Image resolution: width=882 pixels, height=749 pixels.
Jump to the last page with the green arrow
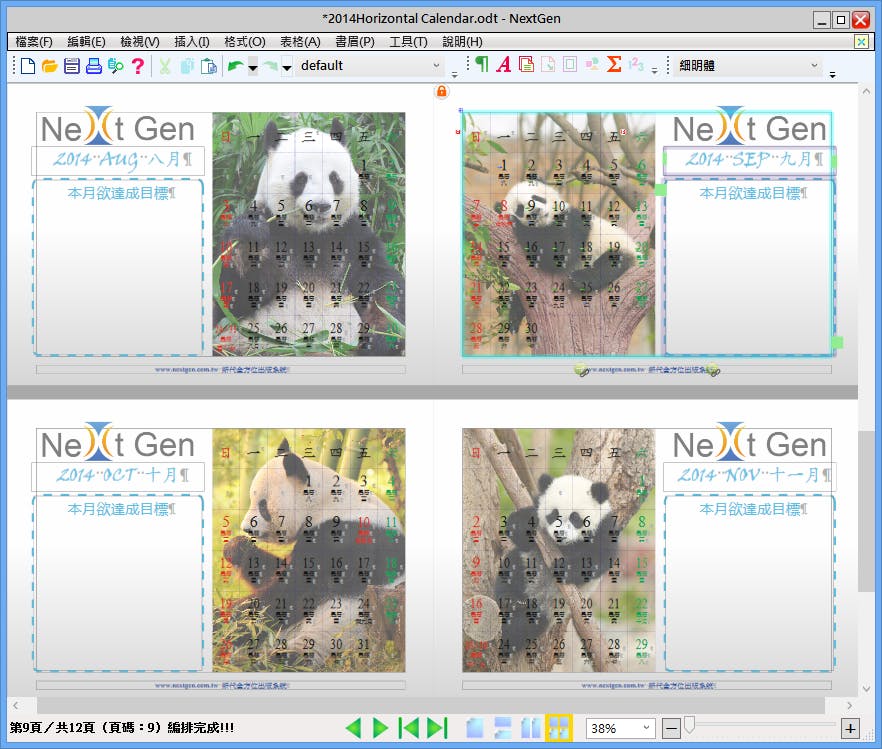click(x=433, y=729)
